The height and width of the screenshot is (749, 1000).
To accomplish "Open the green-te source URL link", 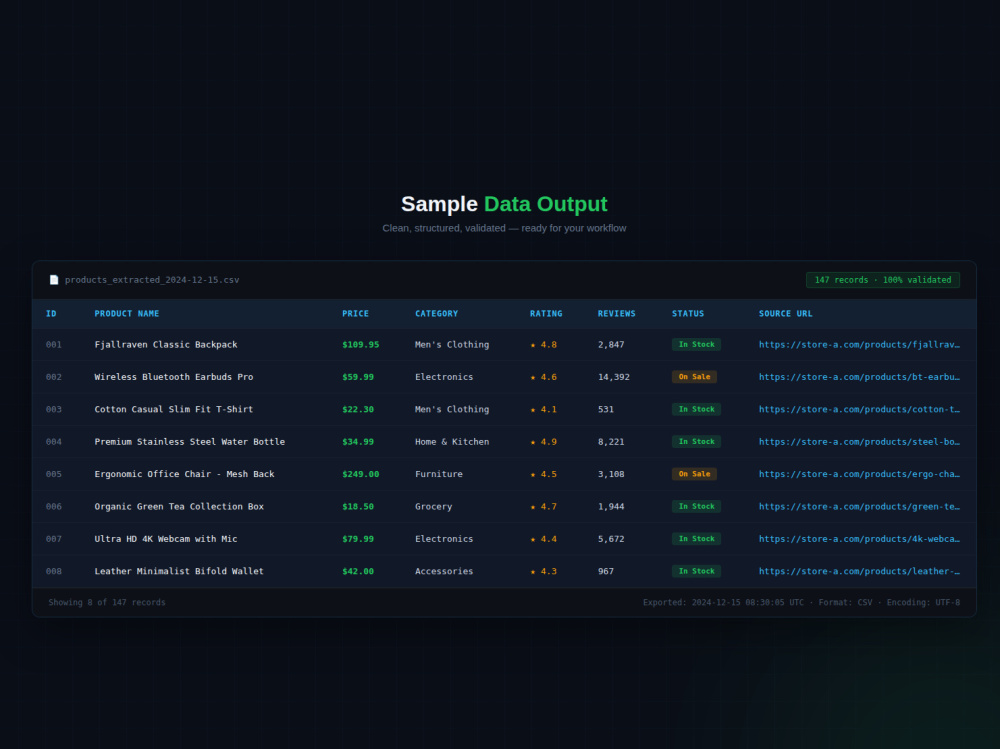I will (859, 507).
